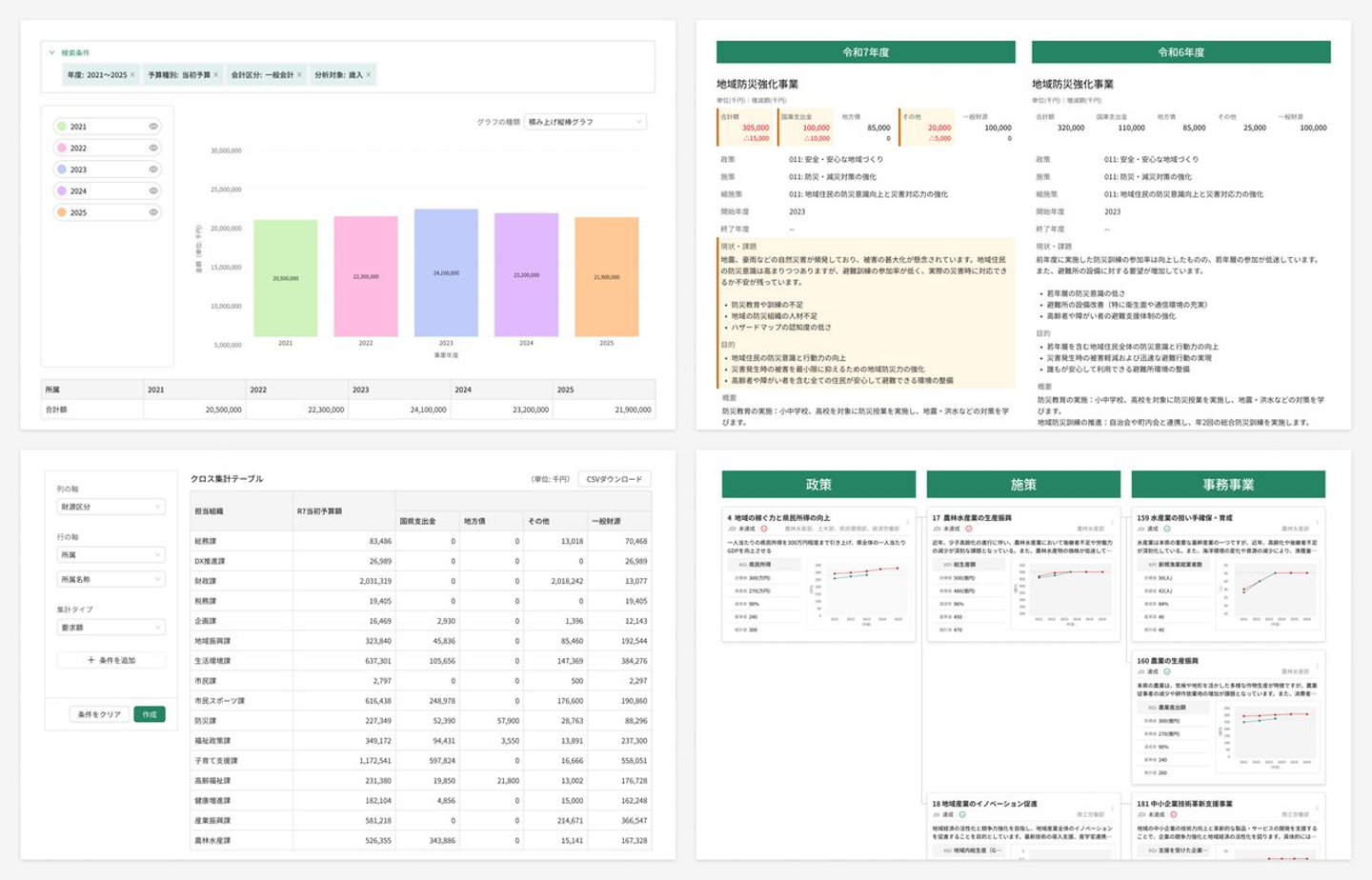The height and width of the screenshot is (880, 1372).
Task: Click the 農林水産課 row label
Action: pos(210,841)
